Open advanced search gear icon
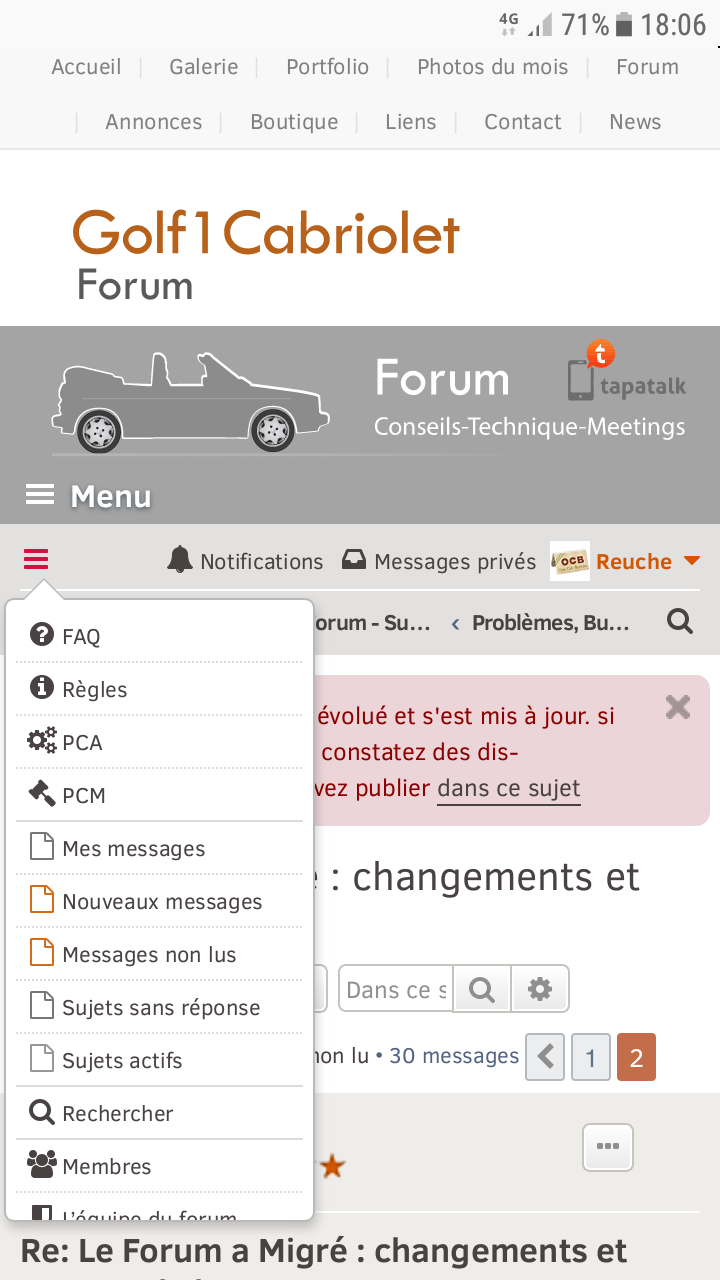 (540, 989)
